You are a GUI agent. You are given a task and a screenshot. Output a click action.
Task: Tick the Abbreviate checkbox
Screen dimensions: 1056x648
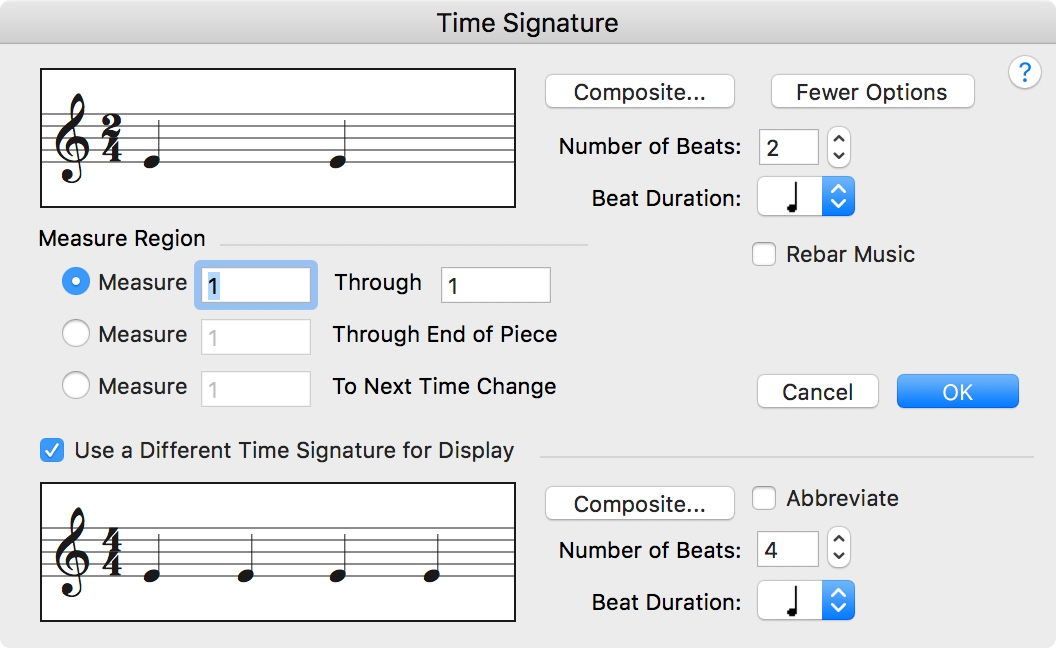click(x=764, y=498)
